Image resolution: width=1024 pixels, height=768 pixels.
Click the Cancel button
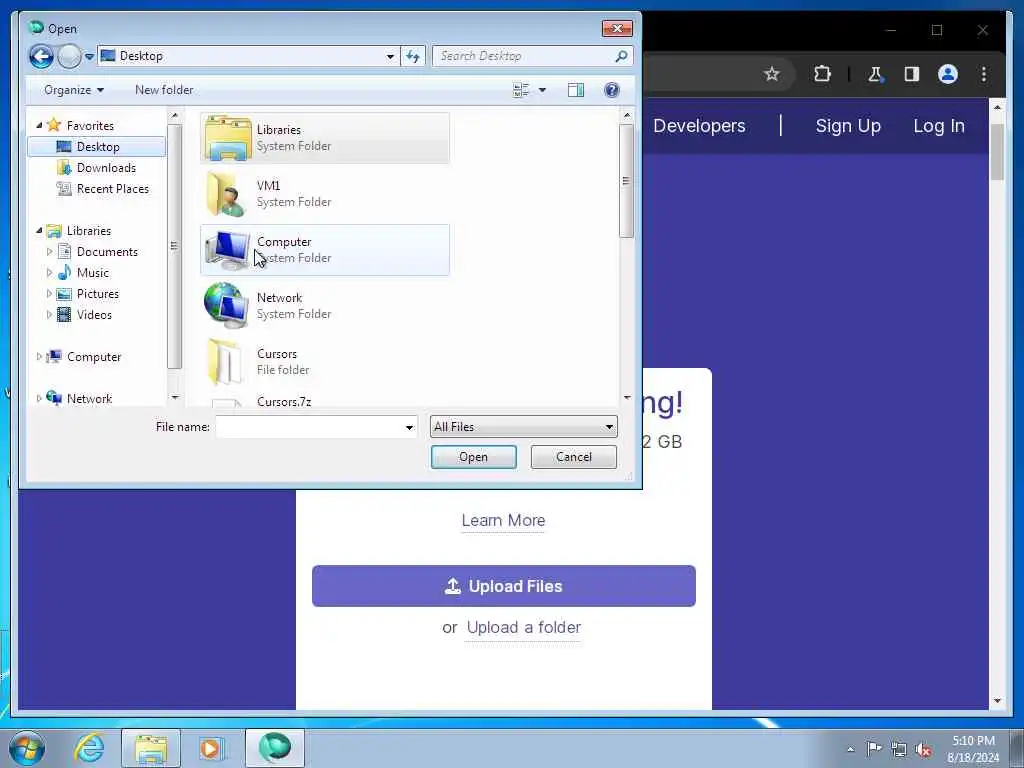tap(573, 457)
